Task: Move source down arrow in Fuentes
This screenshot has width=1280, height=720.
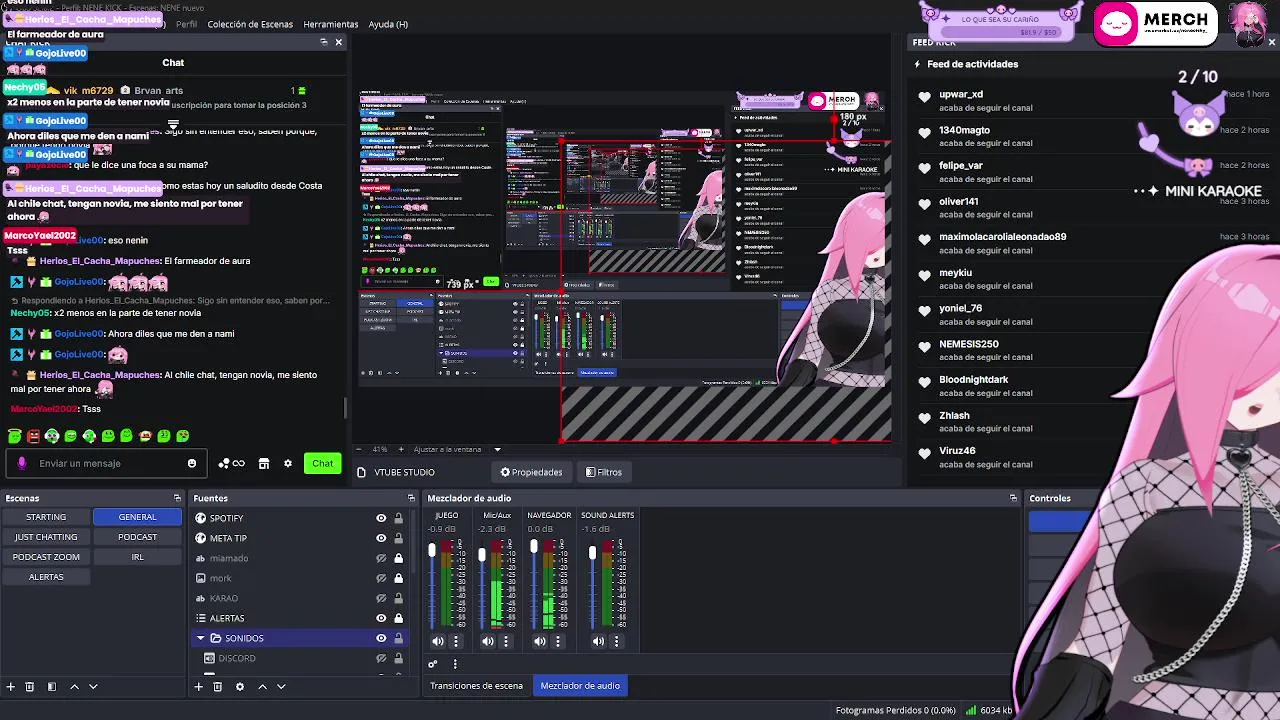Action: click(281, 686)
